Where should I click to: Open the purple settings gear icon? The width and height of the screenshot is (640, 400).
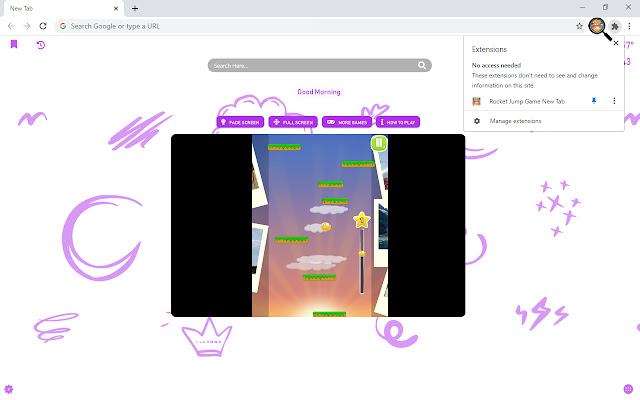tap(9, 389)
